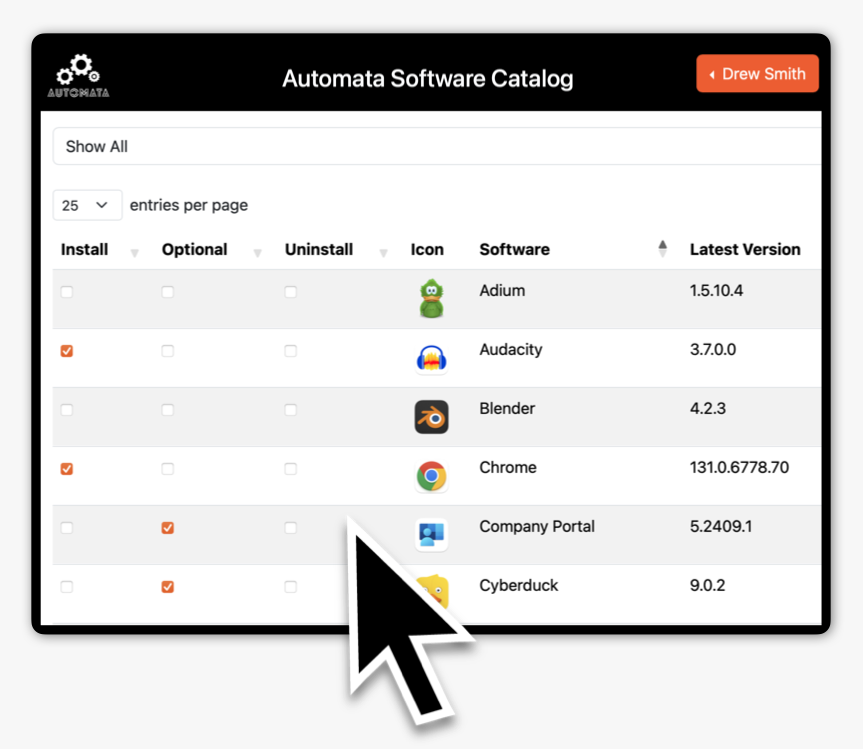Click the Automata Software Catalog title
The width and height of the screenshot is (863, 749).
428,78
